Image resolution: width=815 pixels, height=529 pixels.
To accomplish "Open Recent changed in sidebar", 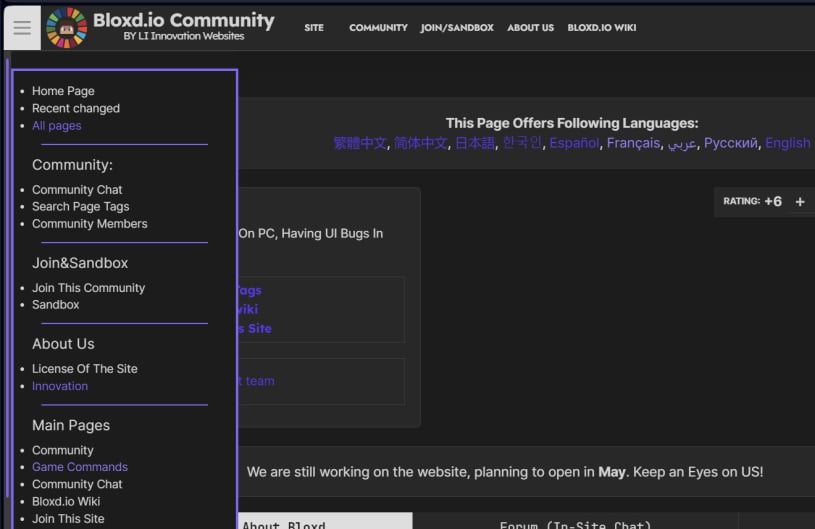I will (75, 108).
